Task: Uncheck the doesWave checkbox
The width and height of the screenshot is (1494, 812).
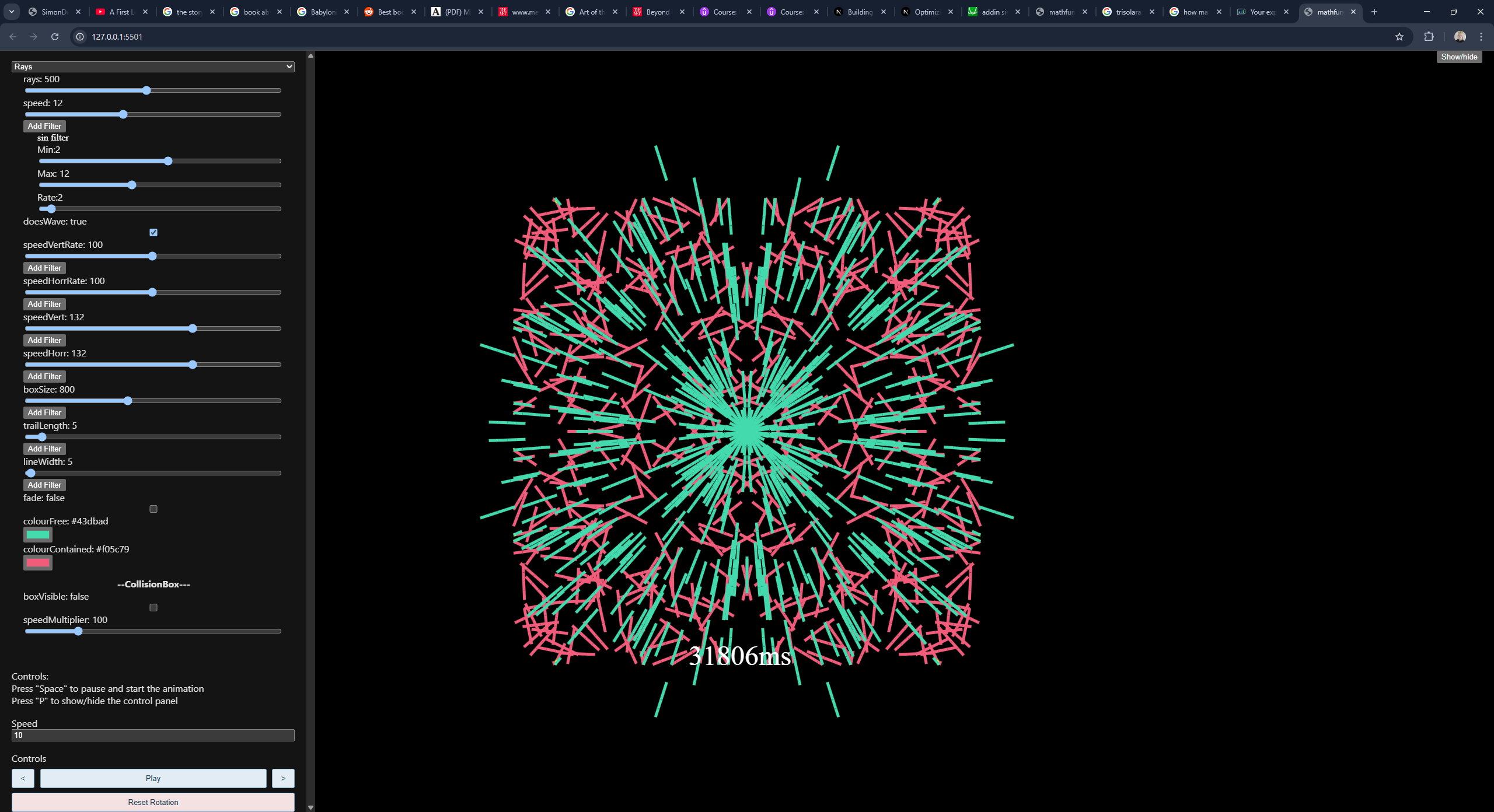Action: (153, 233)
